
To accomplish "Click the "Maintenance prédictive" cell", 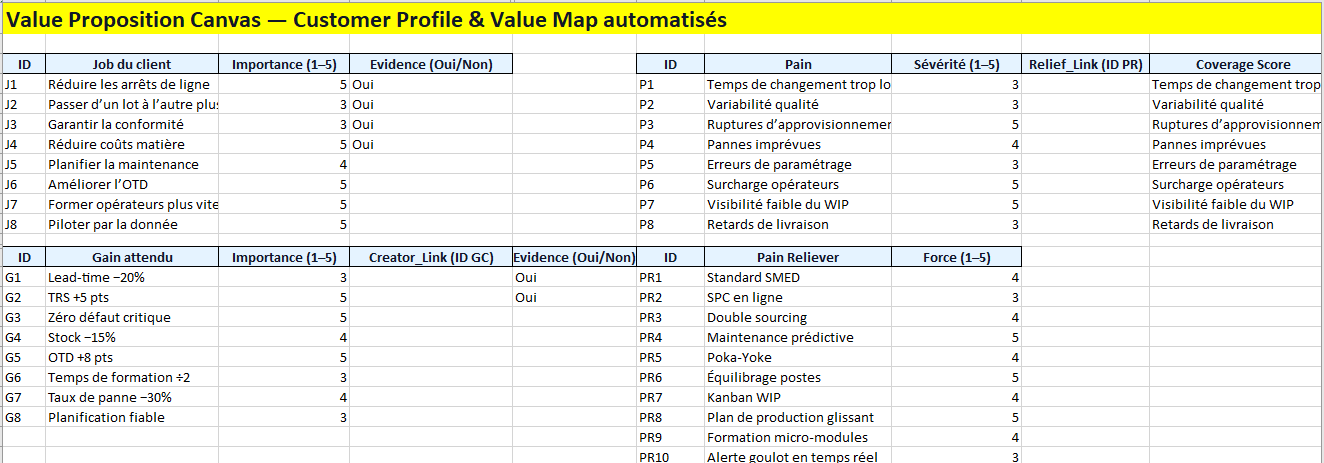I will tap(797, 337).
